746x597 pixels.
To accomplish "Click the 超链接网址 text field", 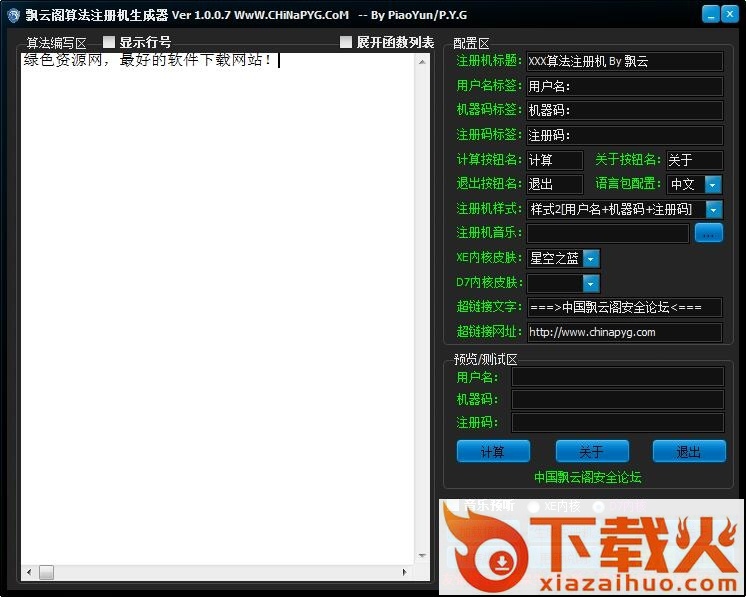I will 624,332.
